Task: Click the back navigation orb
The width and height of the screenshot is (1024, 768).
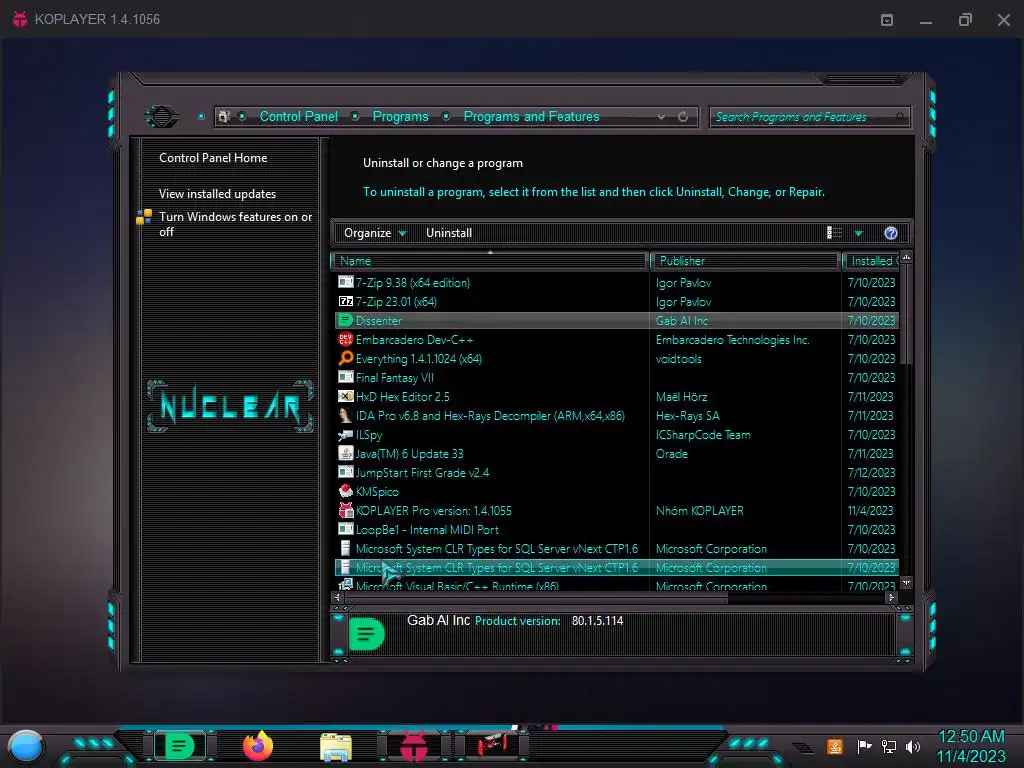Action: coord(161,117)
